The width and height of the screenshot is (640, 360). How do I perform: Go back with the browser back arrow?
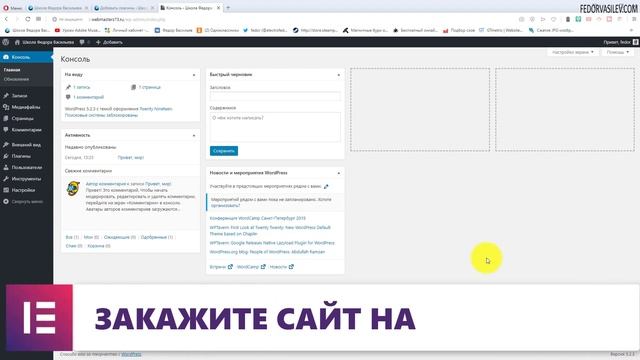point(6,19)
